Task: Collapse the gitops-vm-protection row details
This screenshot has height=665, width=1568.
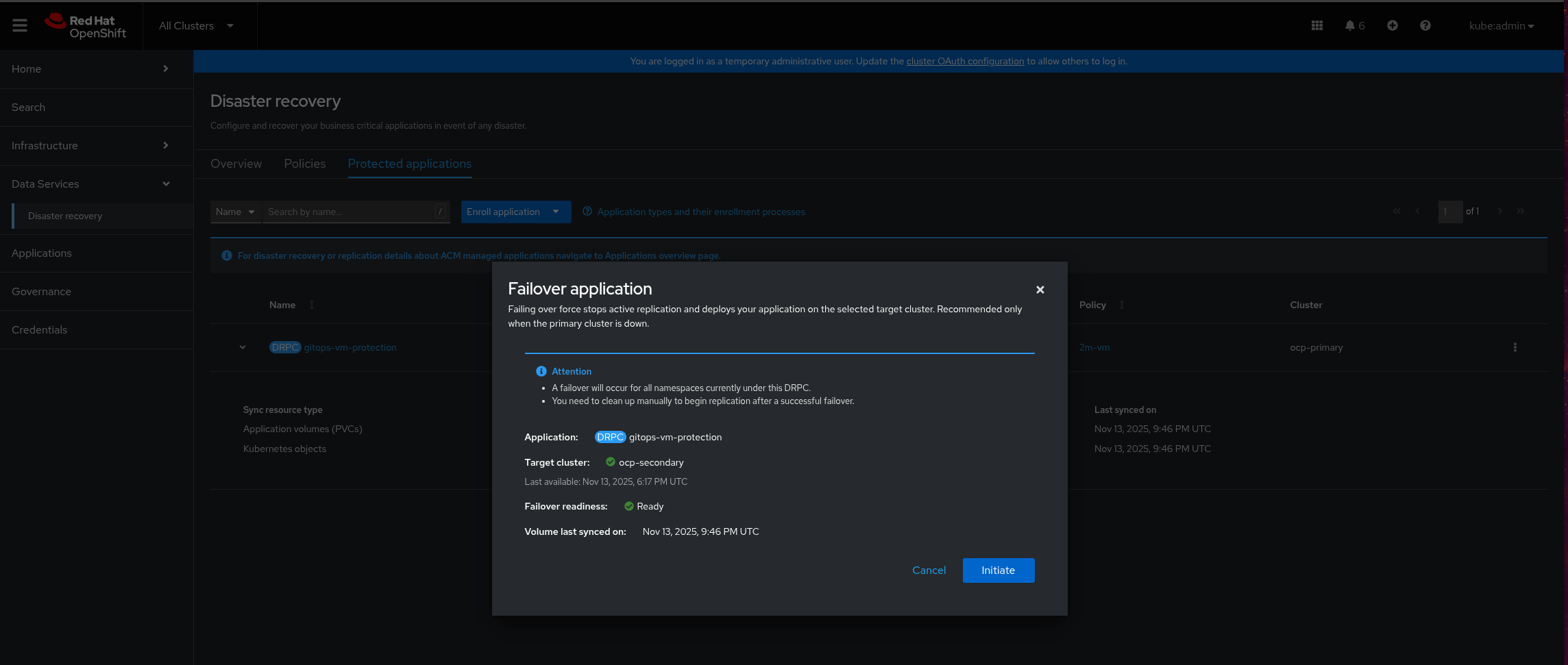Action: pyautogui.click(x=243, y=347)
